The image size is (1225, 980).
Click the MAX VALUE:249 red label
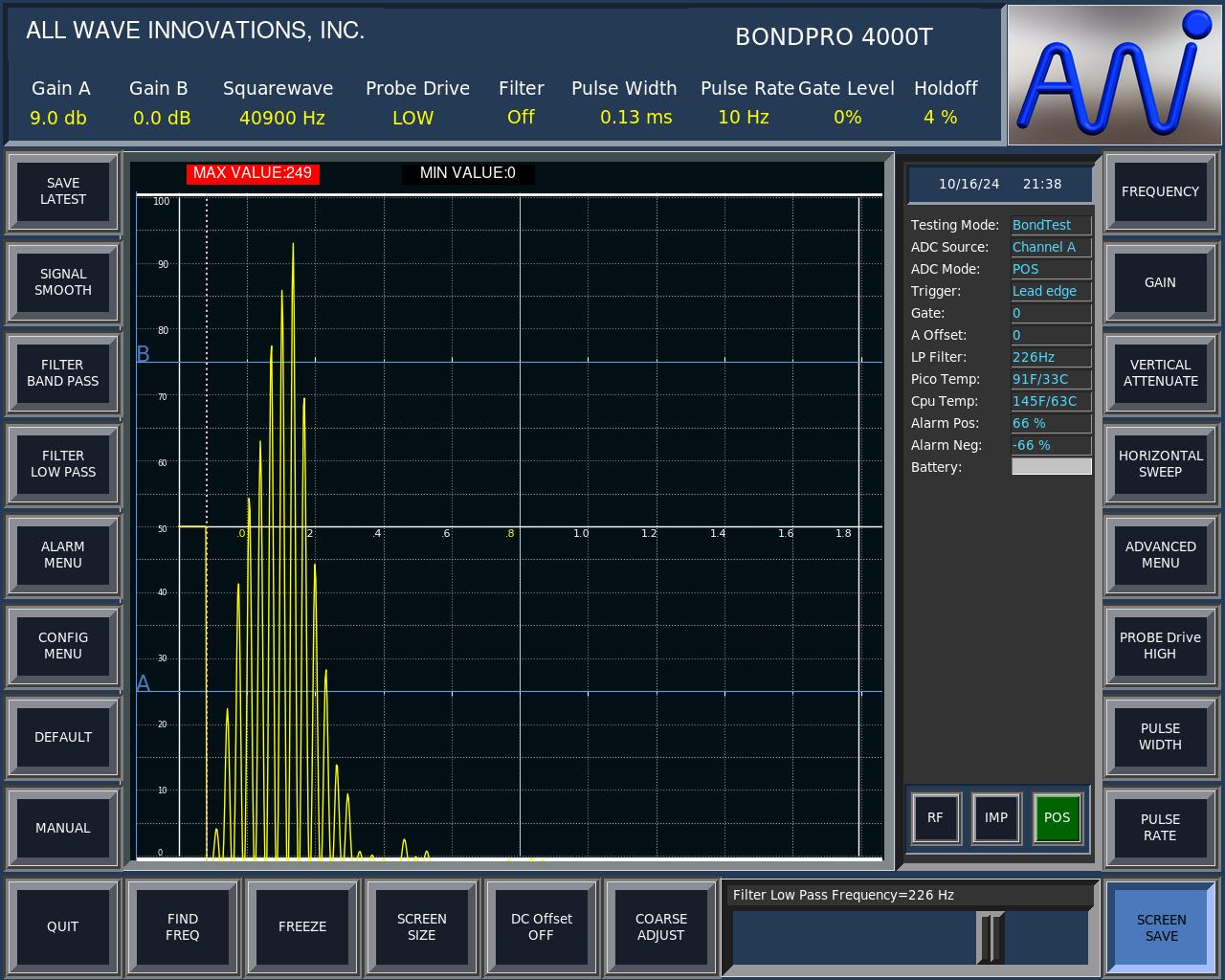coord(253,173)
